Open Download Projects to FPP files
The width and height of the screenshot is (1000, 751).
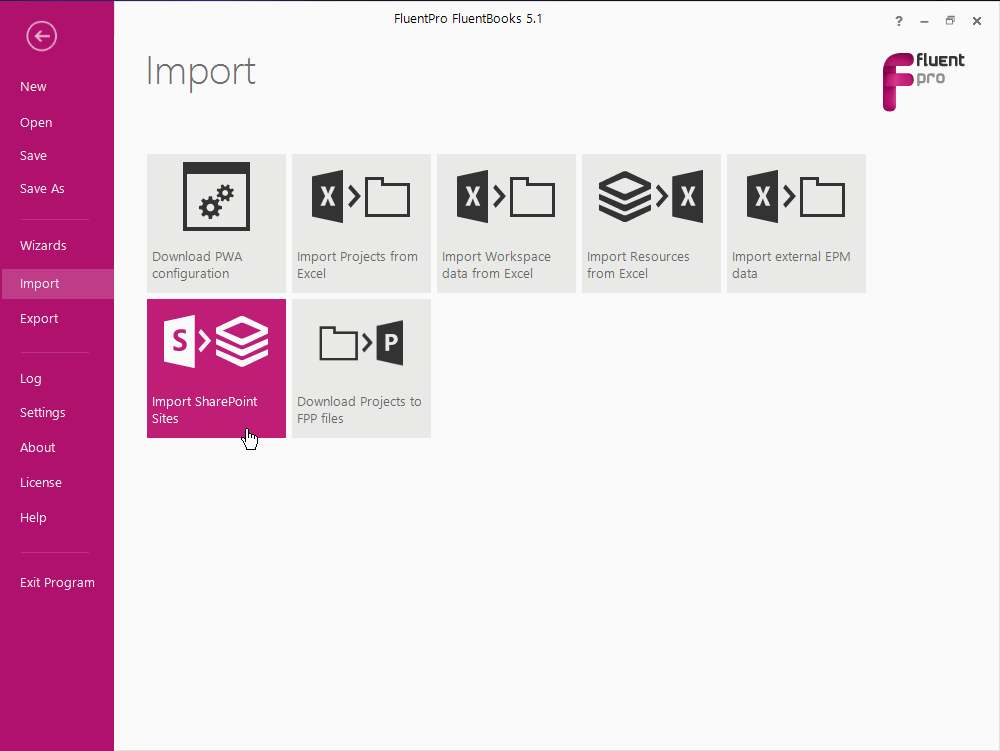click(x=361, y=368)
